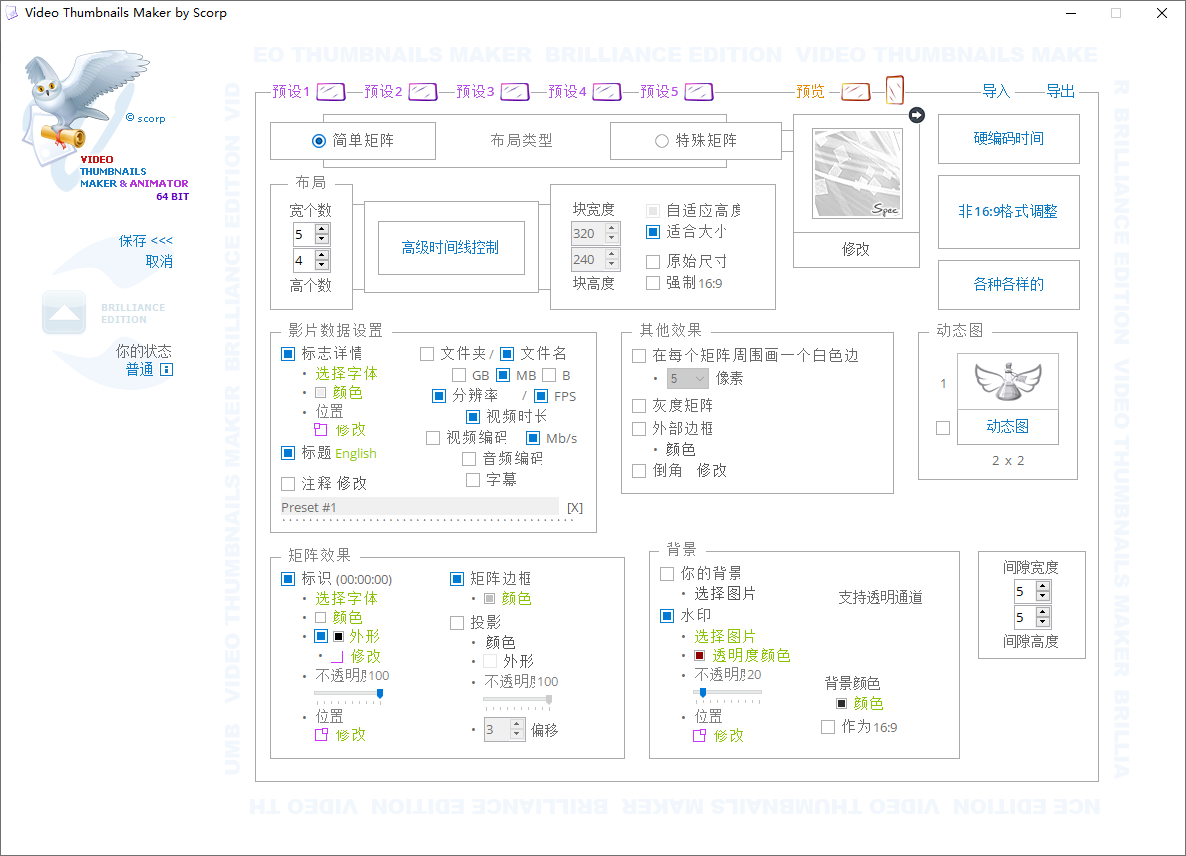Click the orange 预览 preview icon
1186x856 pixels.
[x=855, y=91]
